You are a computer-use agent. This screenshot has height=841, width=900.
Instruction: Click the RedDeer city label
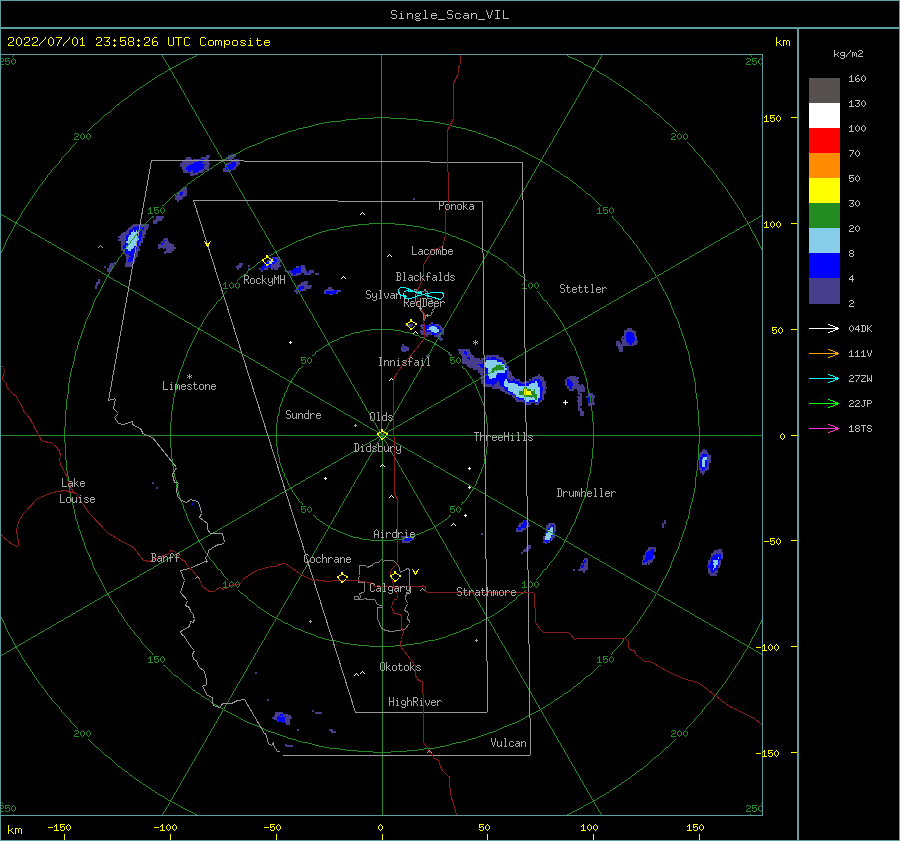(424, 303)
